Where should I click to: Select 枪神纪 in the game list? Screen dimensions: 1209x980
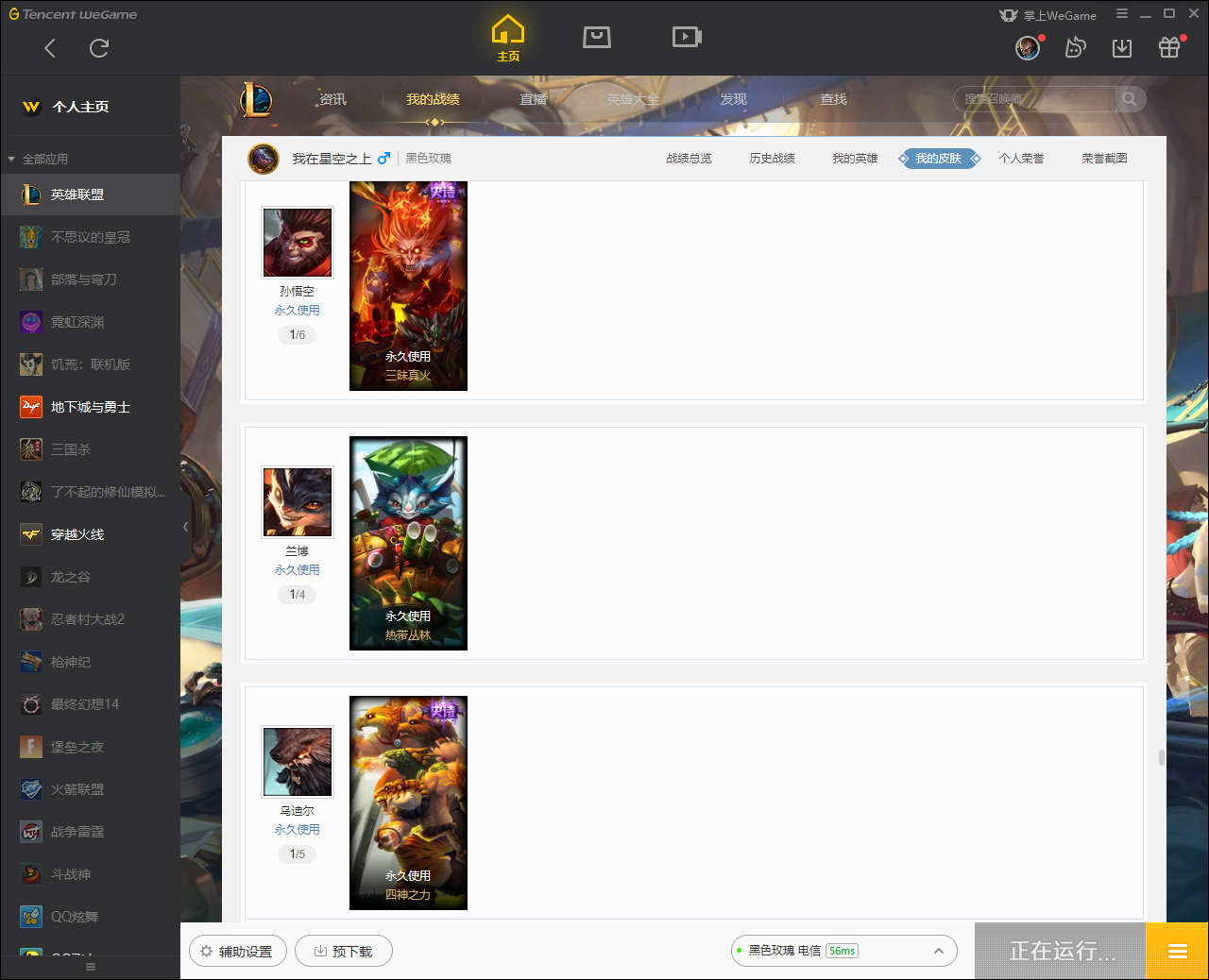pyautogui.click(x=90, y=662)
